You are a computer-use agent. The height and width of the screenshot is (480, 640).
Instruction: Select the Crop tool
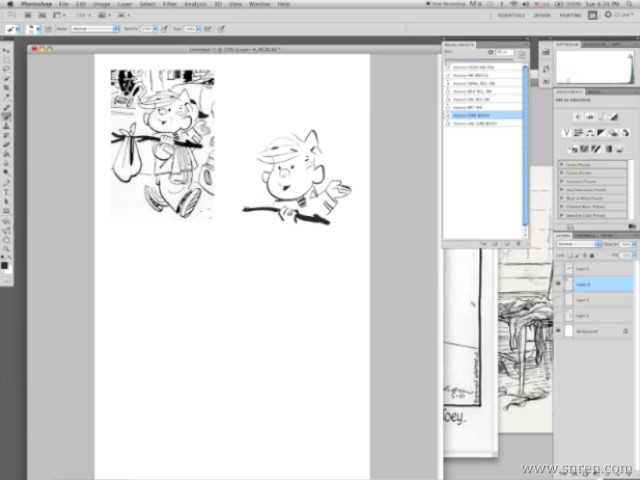(x=6, y=87)
